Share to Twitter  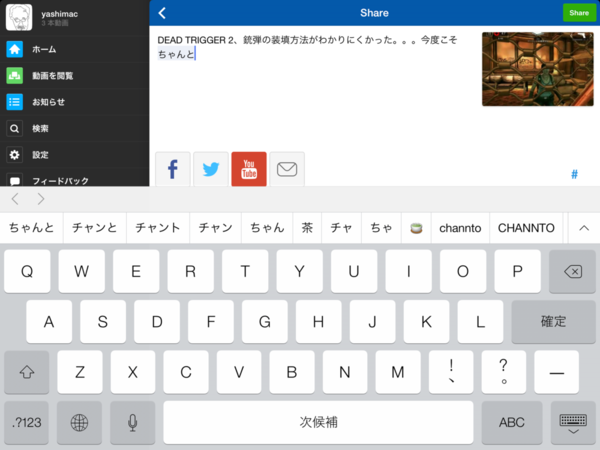pyautogui.click(x=211, y=169)
